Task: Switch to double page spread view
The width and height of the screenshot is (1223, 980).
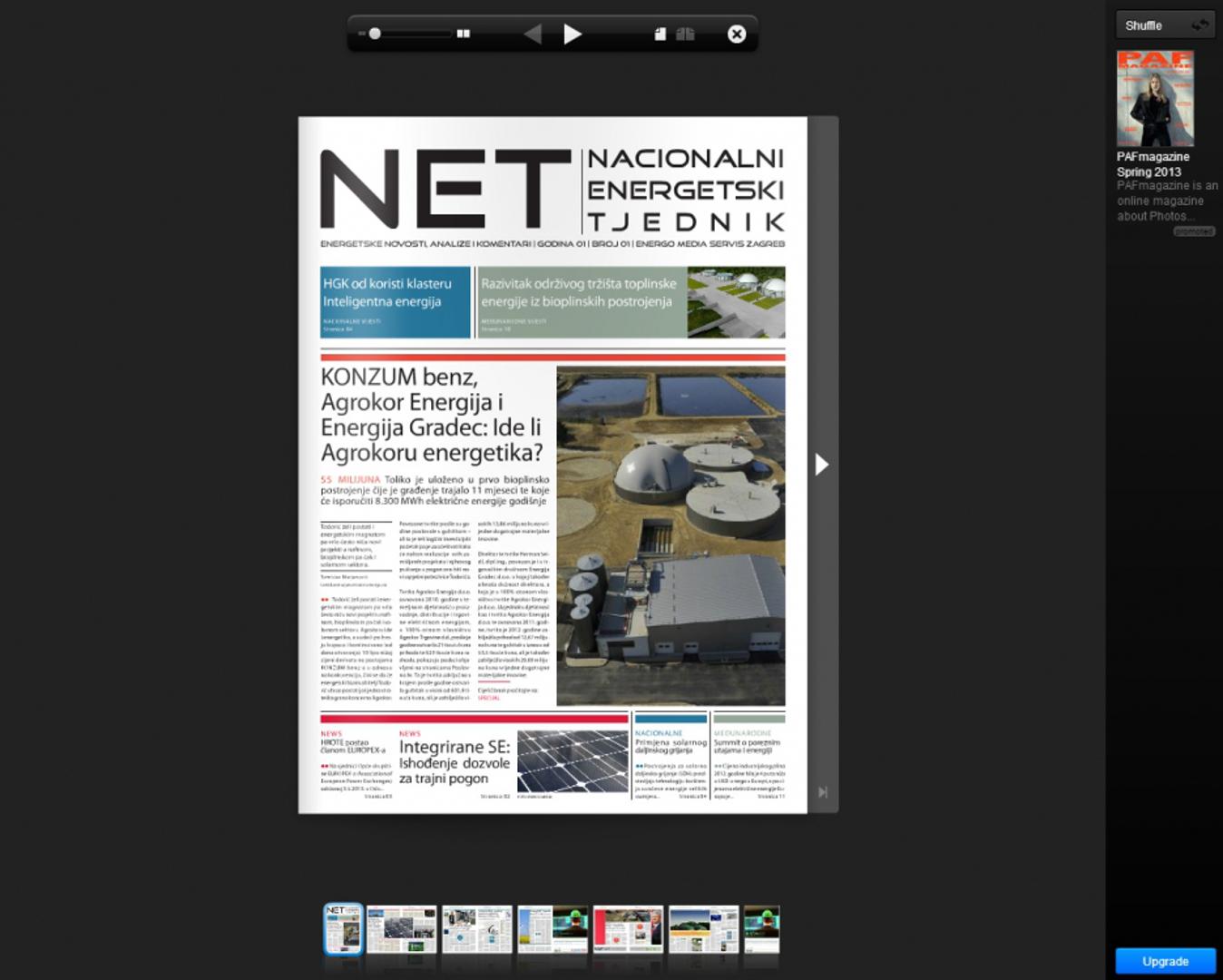Action: click(x=685, y=34)
